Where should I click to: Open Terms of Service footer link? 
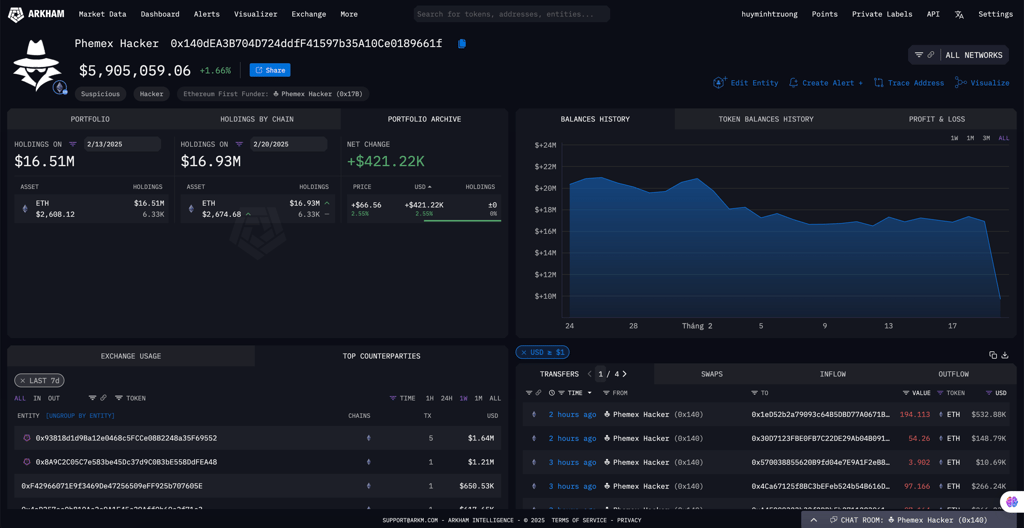click(x=581, y=520)
